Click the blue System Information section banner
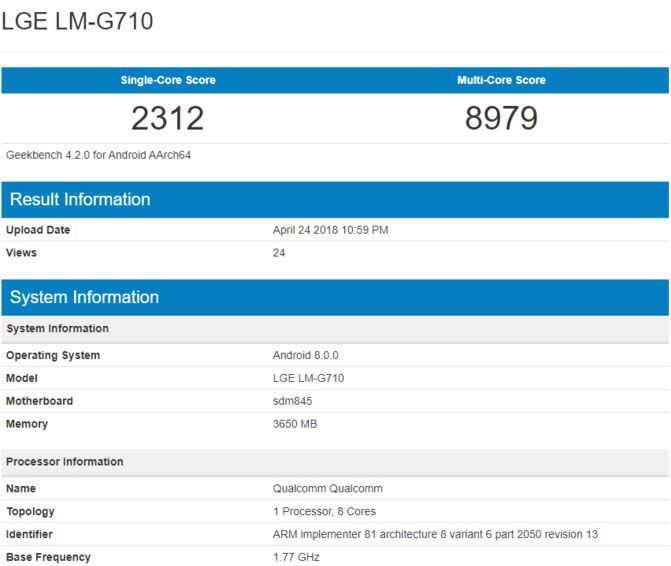Viewport: 671px width, 566px height. (x=335, y=297)
